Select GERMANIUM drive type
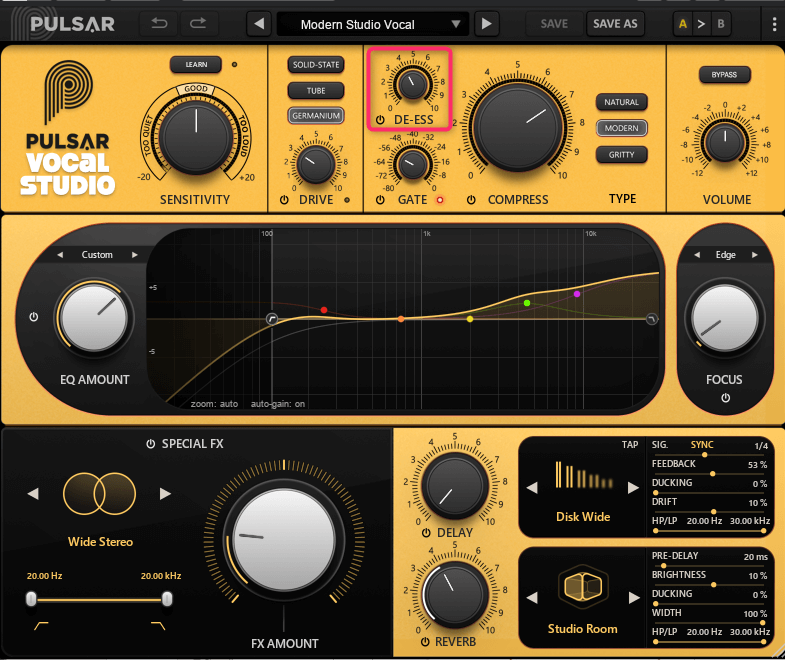Screen dimensions: 785x660 click(316, 116)
